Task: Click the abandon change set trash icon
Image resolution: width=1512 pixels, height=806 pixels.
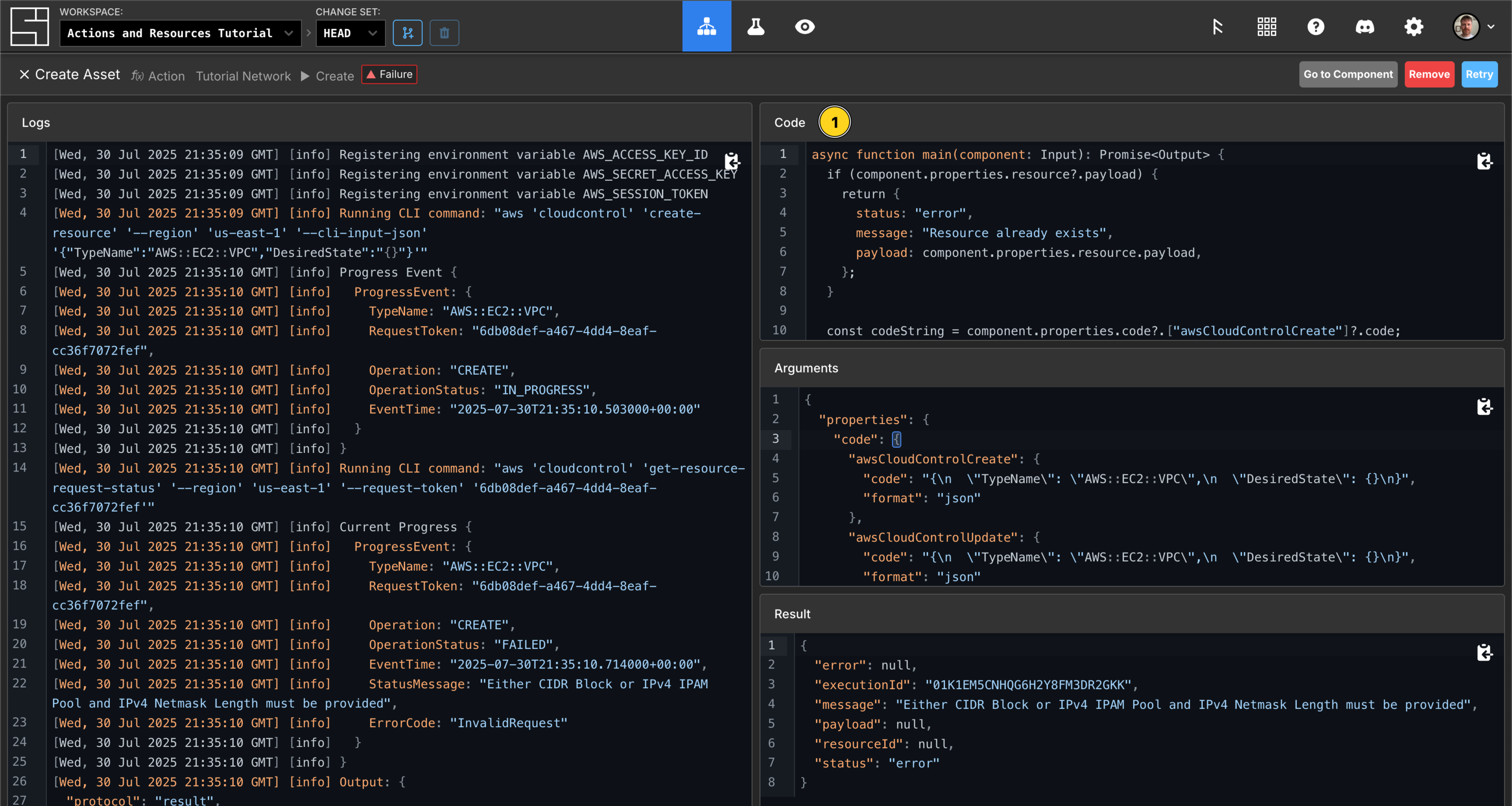Action: tap(444, 33)
